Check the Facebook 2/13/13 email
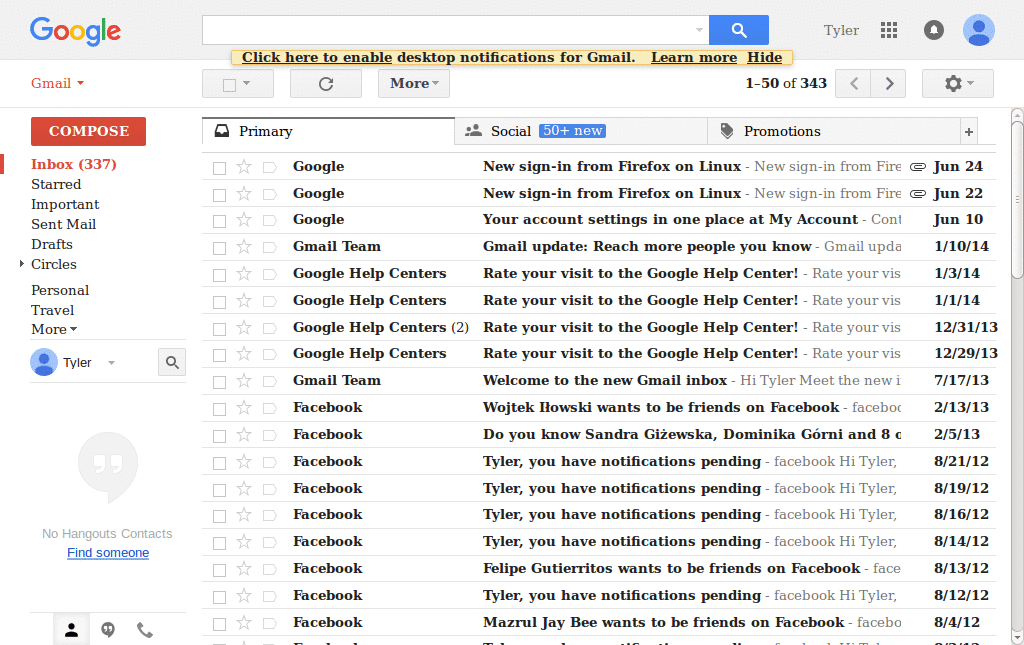 click(x=219, y=409)
